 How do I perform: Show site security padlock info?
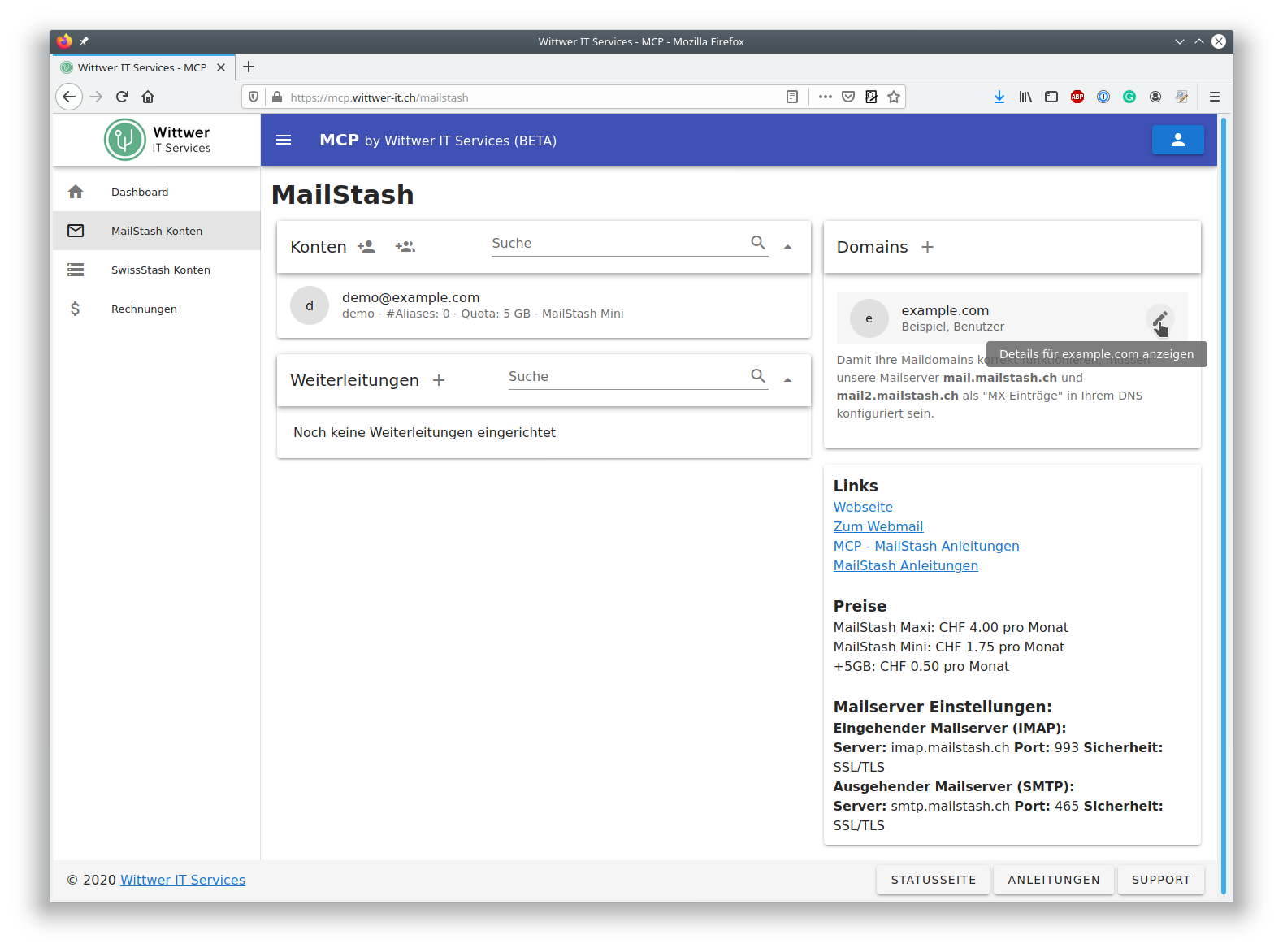pos(277,97)
